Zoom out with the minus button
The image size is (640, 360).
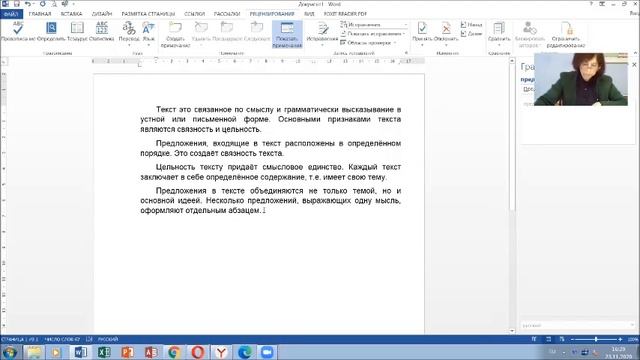pyautogui.click(x=572, y=339)
